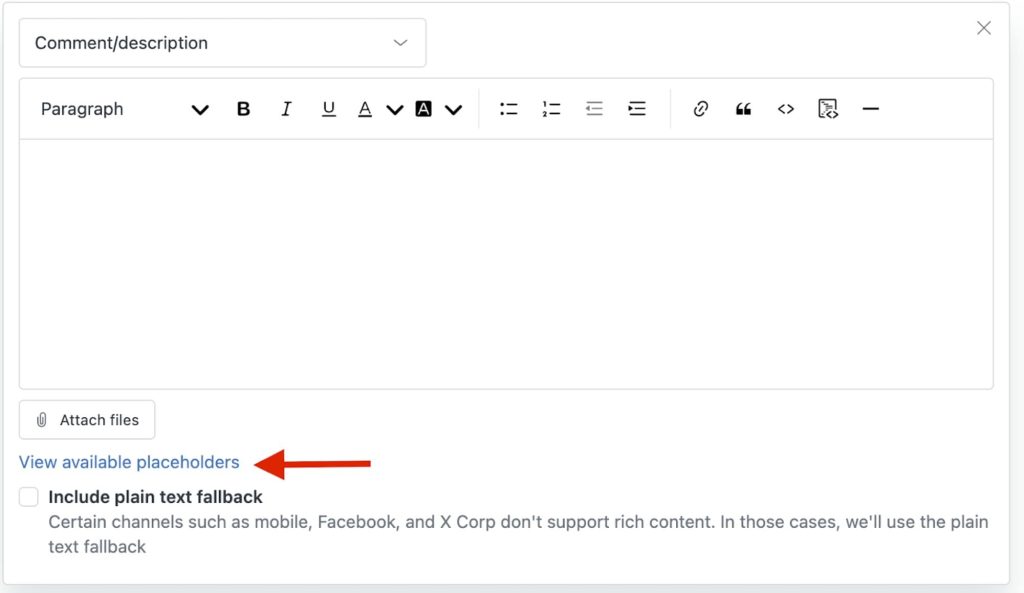Insert a code block
This screenshot has width=1024, height=593.
828,109
